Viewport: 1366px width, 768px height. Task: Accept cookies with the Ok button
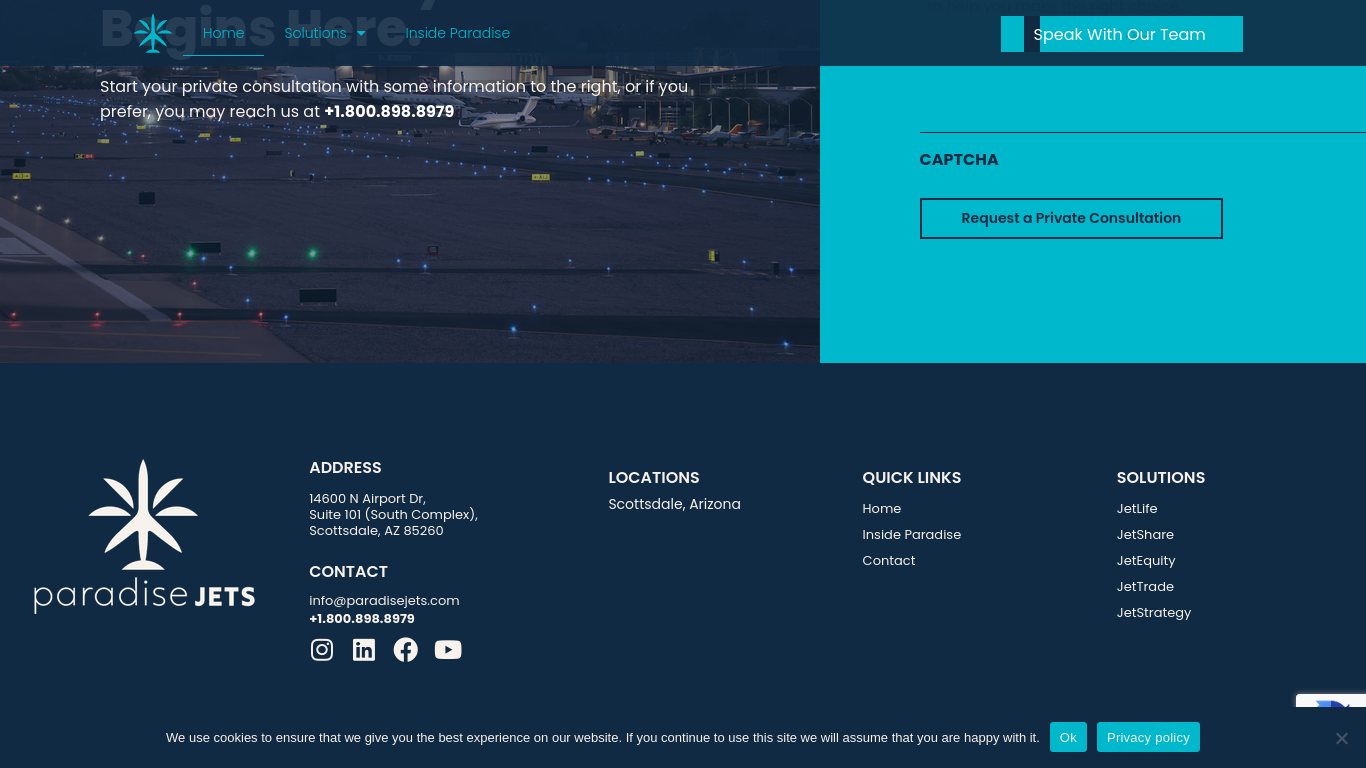tap(1068, 737)
